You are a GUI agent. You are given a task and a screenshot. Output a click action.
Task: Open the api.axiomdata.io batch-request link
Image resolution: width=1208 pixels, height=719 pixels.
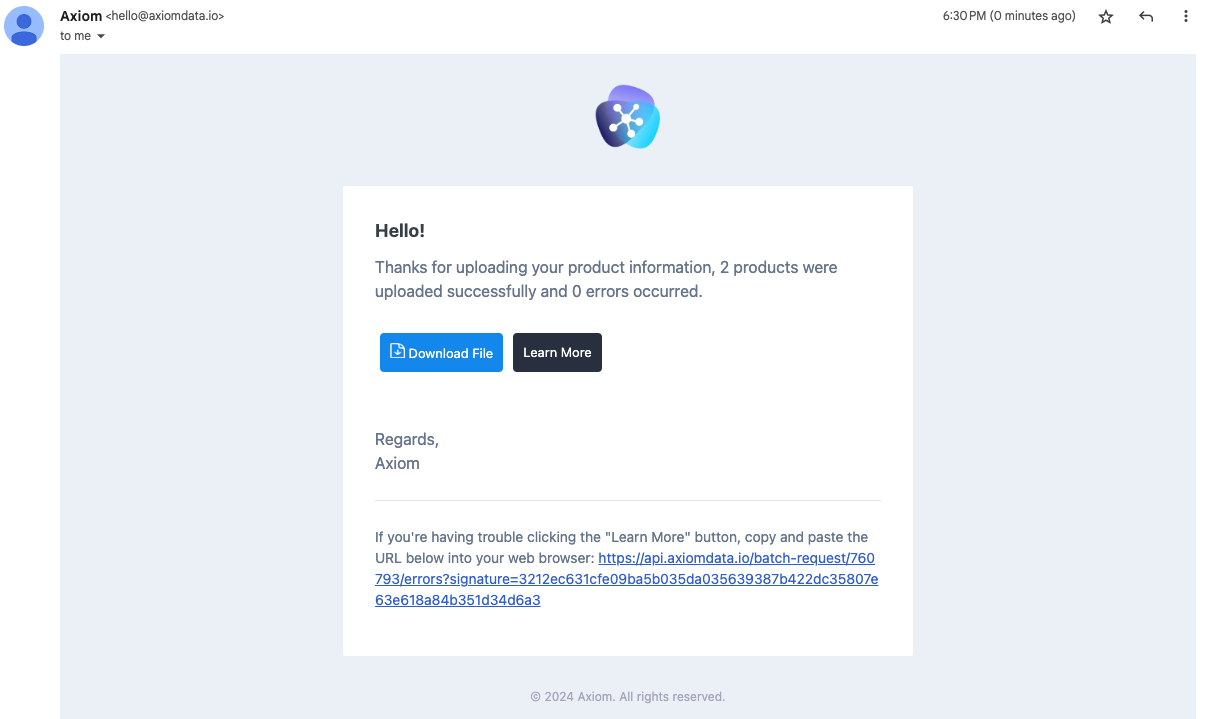[627, 579]
